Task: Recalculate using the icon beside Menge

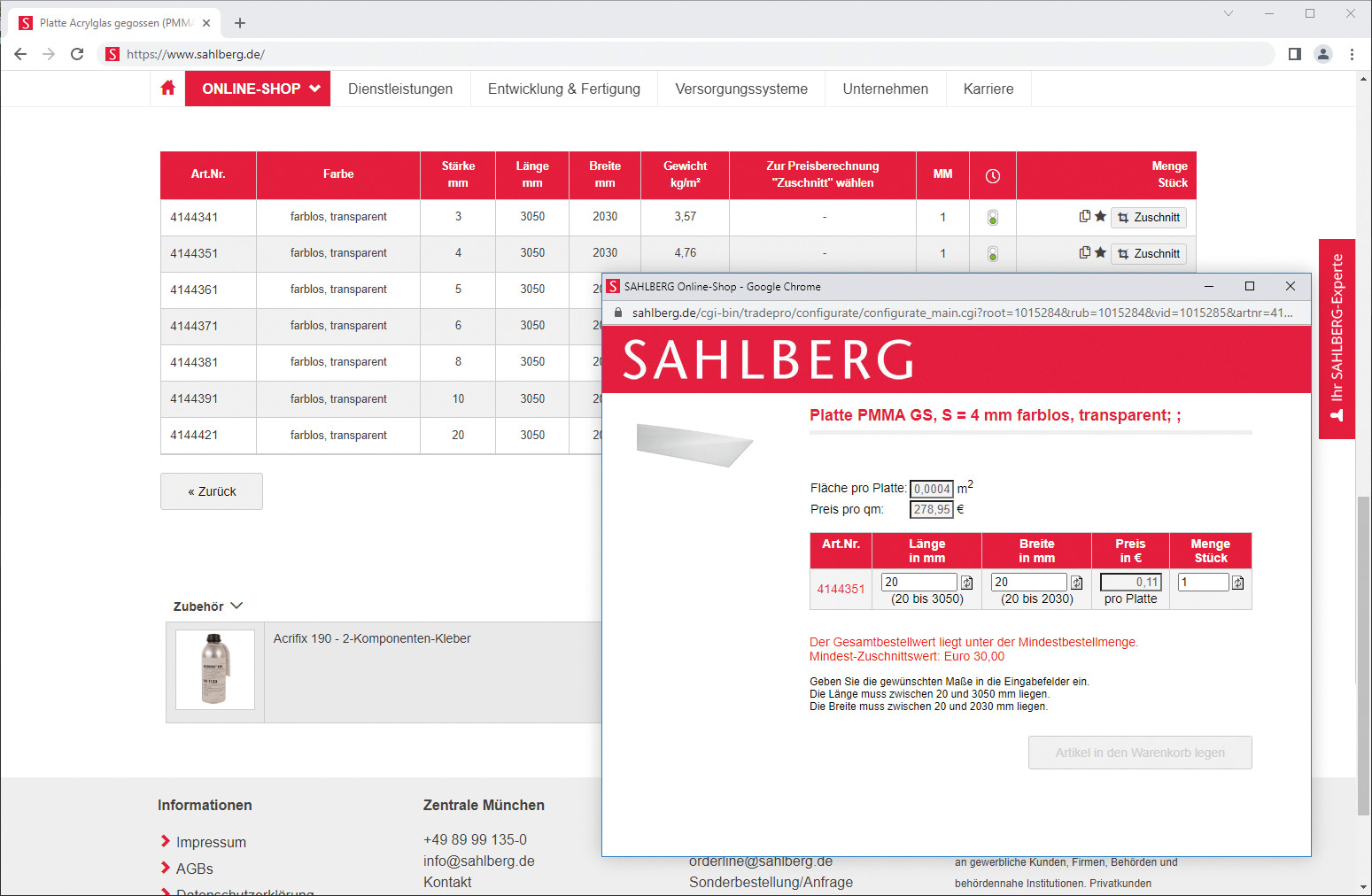Action: pyautogui.click(x=1238, y=583)
